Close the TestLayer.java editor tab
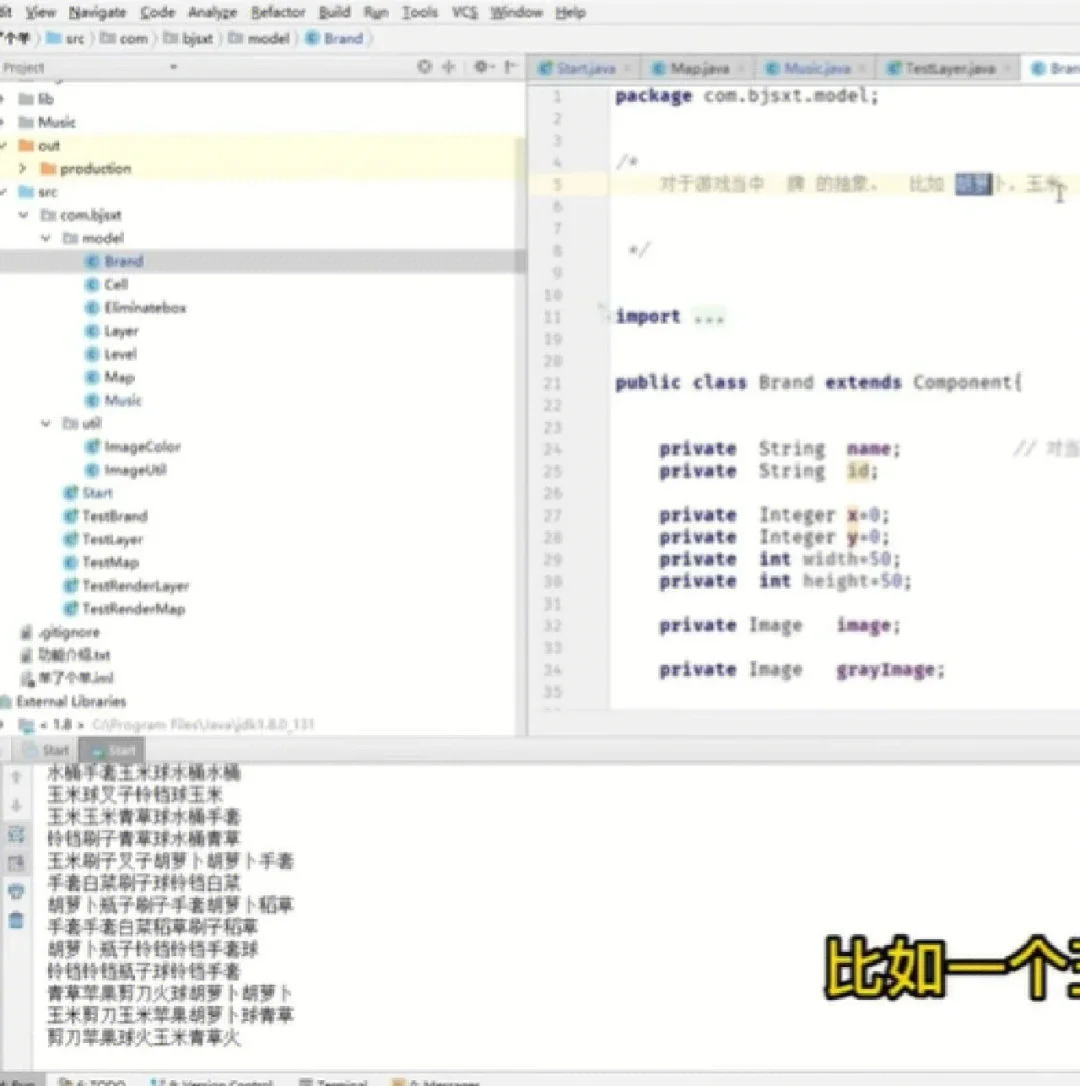The image size is (1080, 1086). click(1007, 68)
